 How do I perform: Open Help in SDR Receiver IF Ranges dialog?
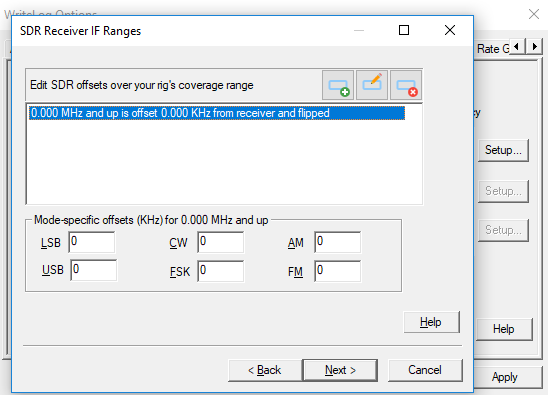[431, 322]
